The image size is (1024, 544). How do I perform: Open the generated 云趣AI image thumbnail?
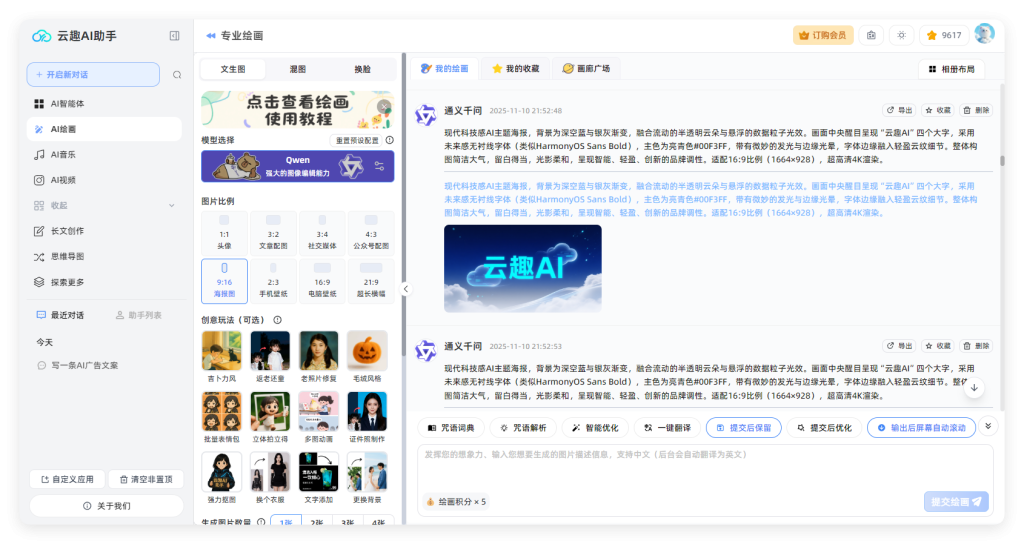click(522, 268)
